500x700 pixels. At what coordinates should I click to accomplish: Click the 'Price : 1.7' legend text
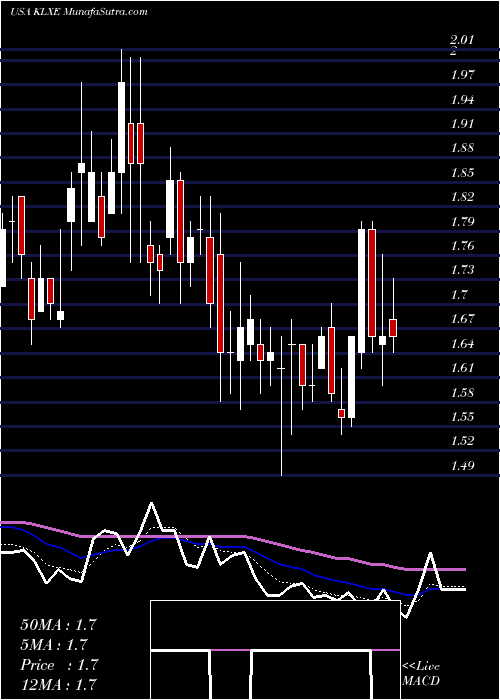[x=59, y=665]
